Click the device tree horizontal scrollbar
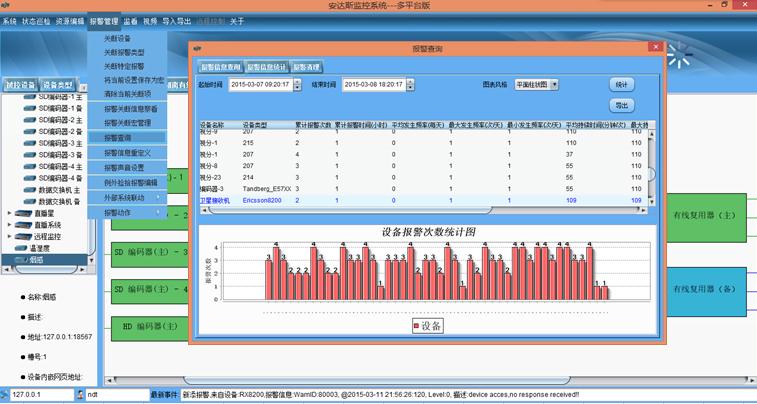Viewport: 757px width, 404px height. point(46,269)
